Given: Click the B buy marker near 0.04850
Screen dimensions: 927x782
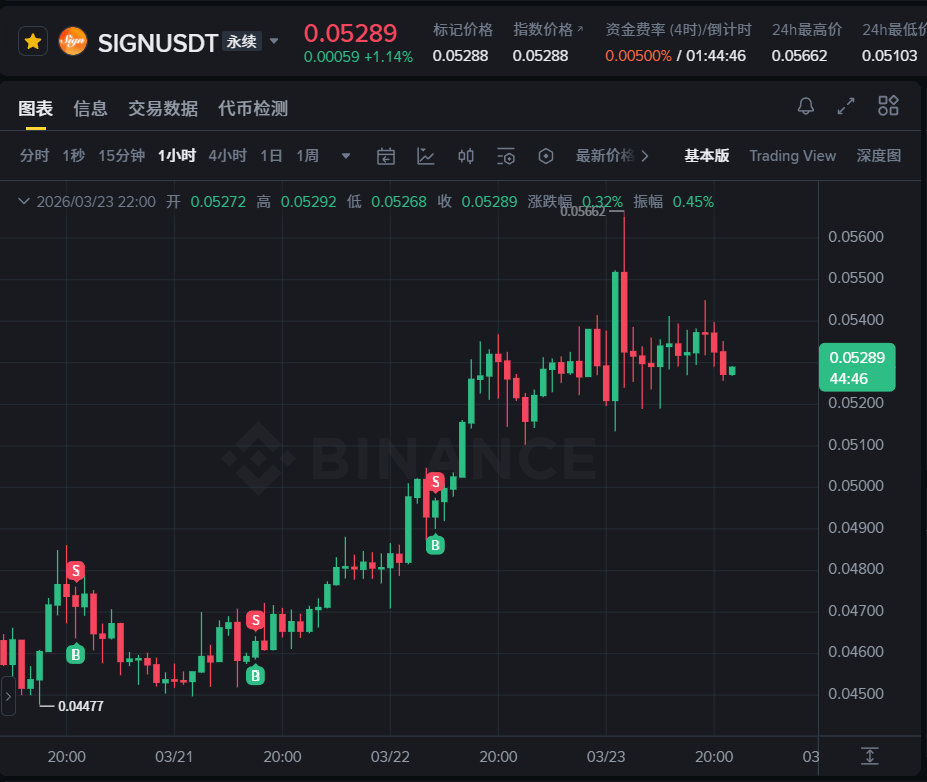Looking at the screenshot, I should point(435,544).
